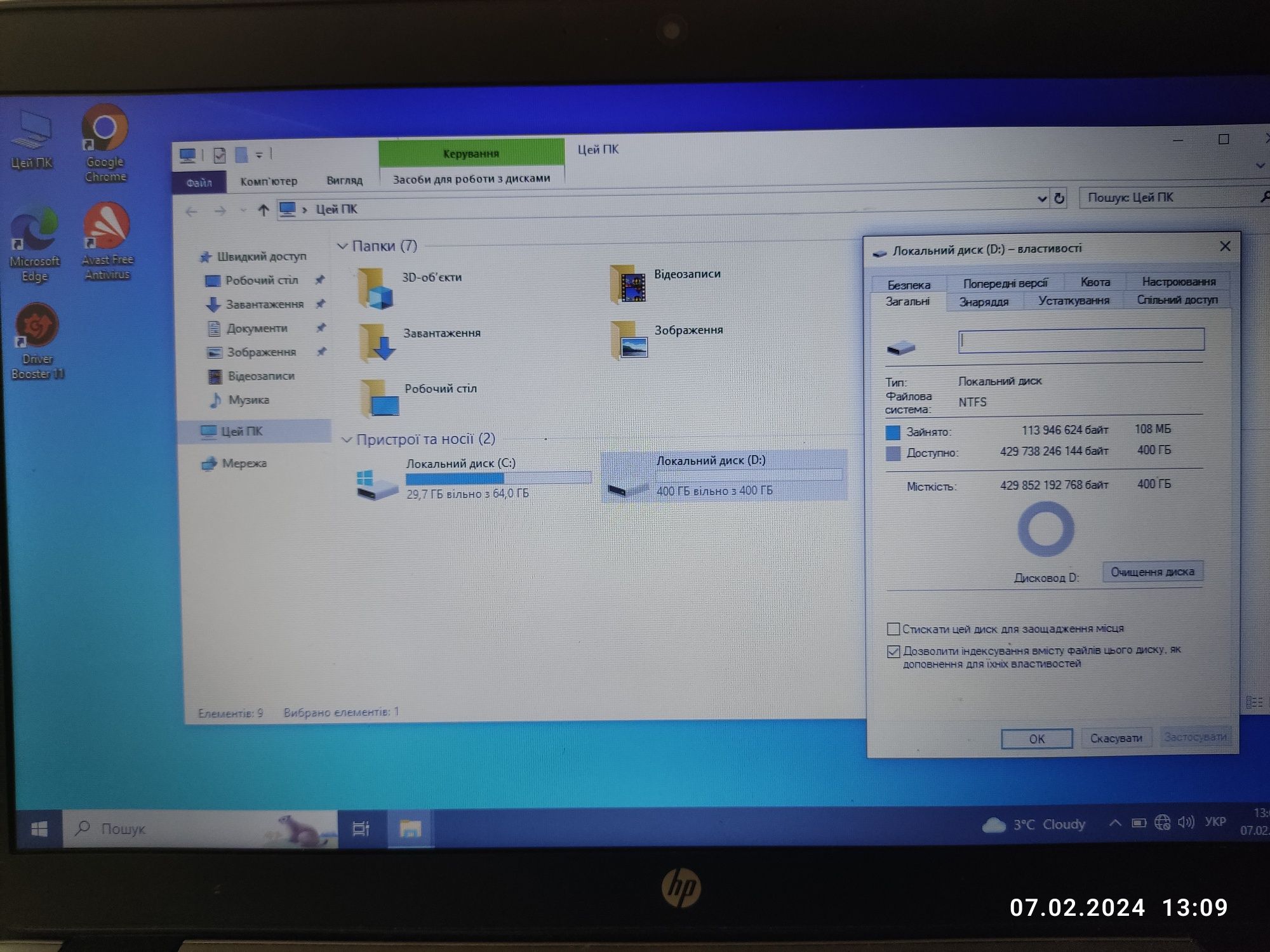This screenshot has height=952, width=1270.
Task: Open the Вигляд ribbon tab
Action: pos(344,180)
